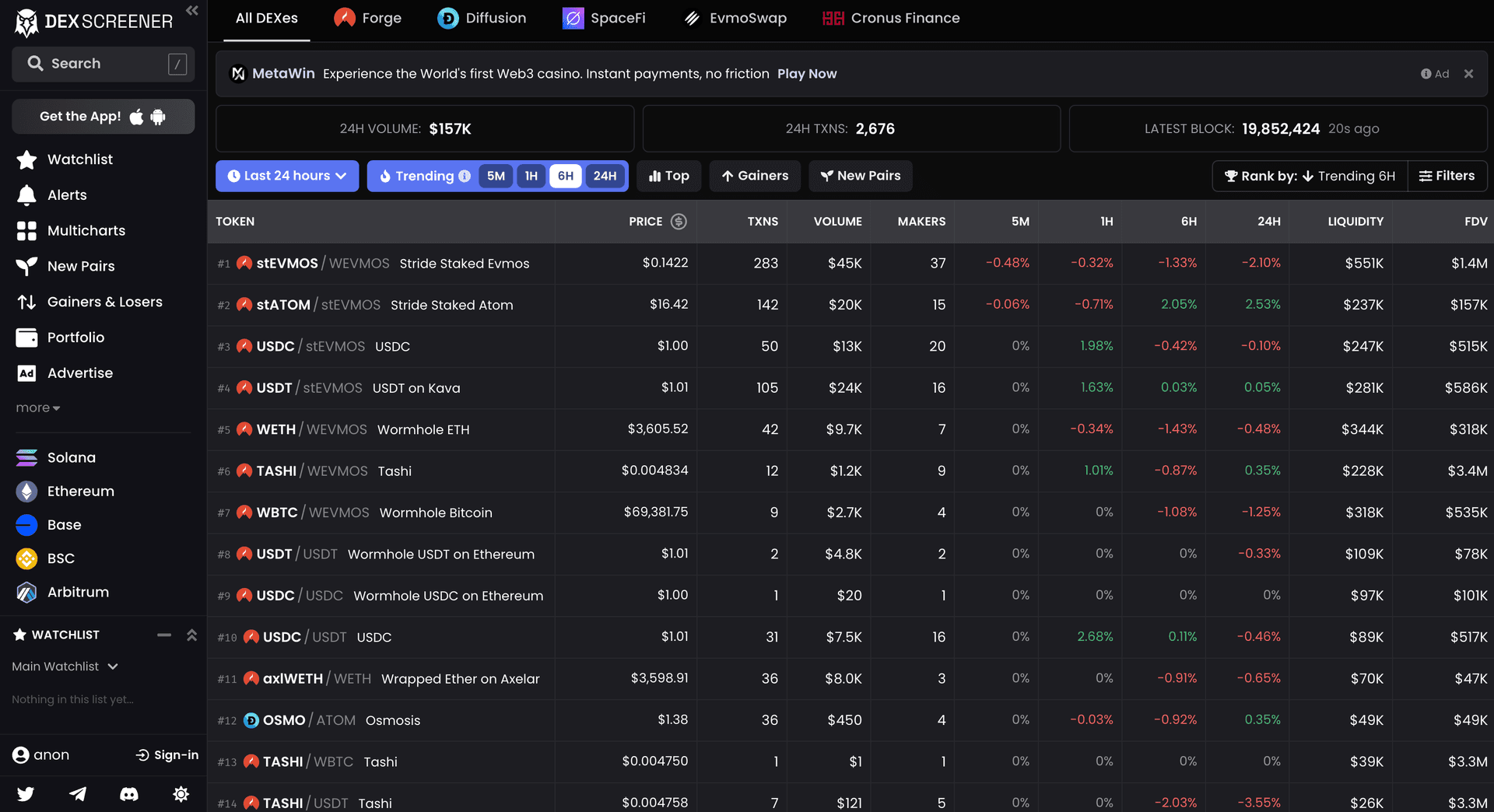Click the DEX Screener logo
The width and height of the screenshot is (1494, 812).
click(x=93, y=22)
